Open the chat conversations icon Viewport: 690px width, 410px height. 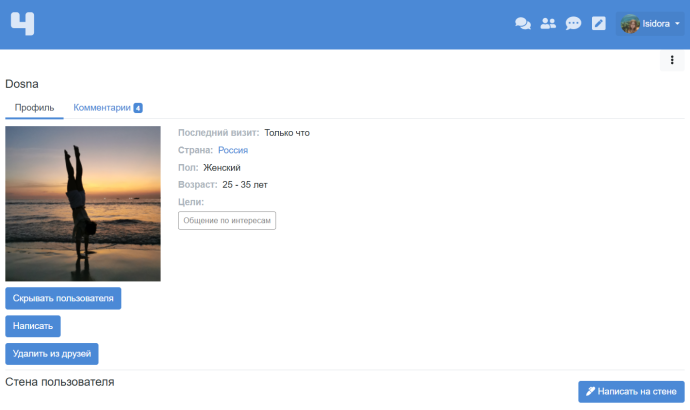click(x=522, y=23)
